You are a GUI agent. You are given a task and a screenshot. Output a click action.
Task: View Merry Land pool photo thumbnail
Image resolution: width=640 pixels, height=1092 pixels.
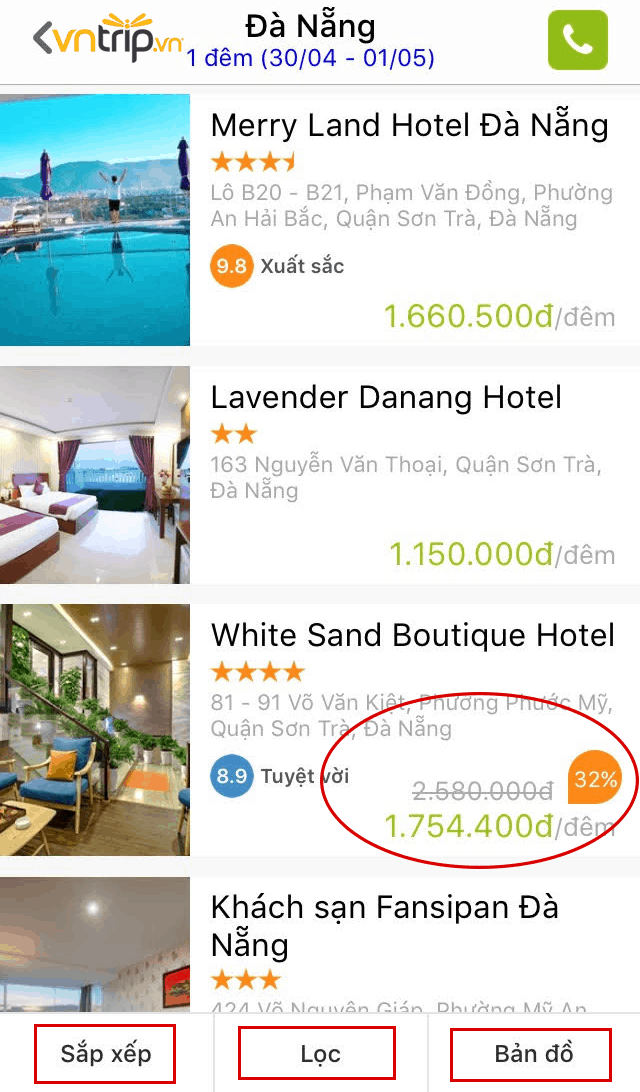[95, 220]
